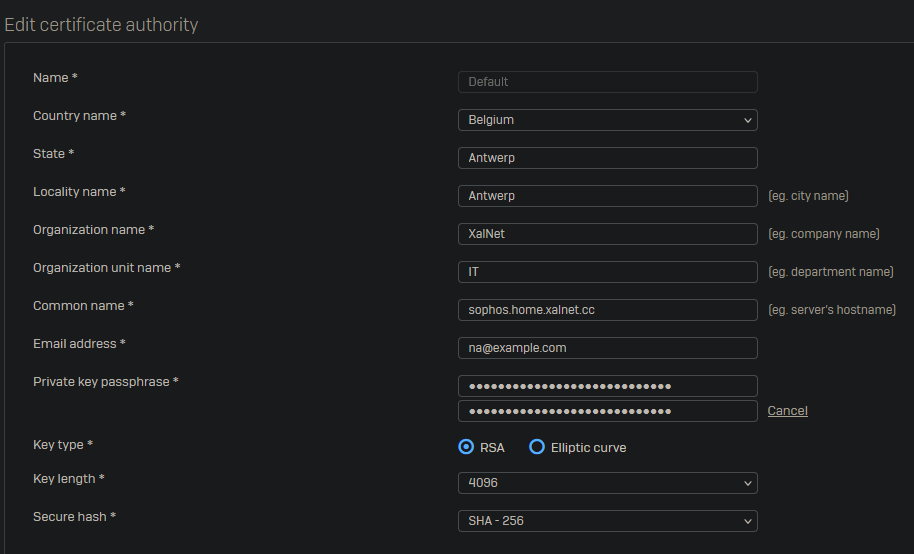Click the Organization name field with XalNet
914x554 pixels.
(x=607, y=234)
